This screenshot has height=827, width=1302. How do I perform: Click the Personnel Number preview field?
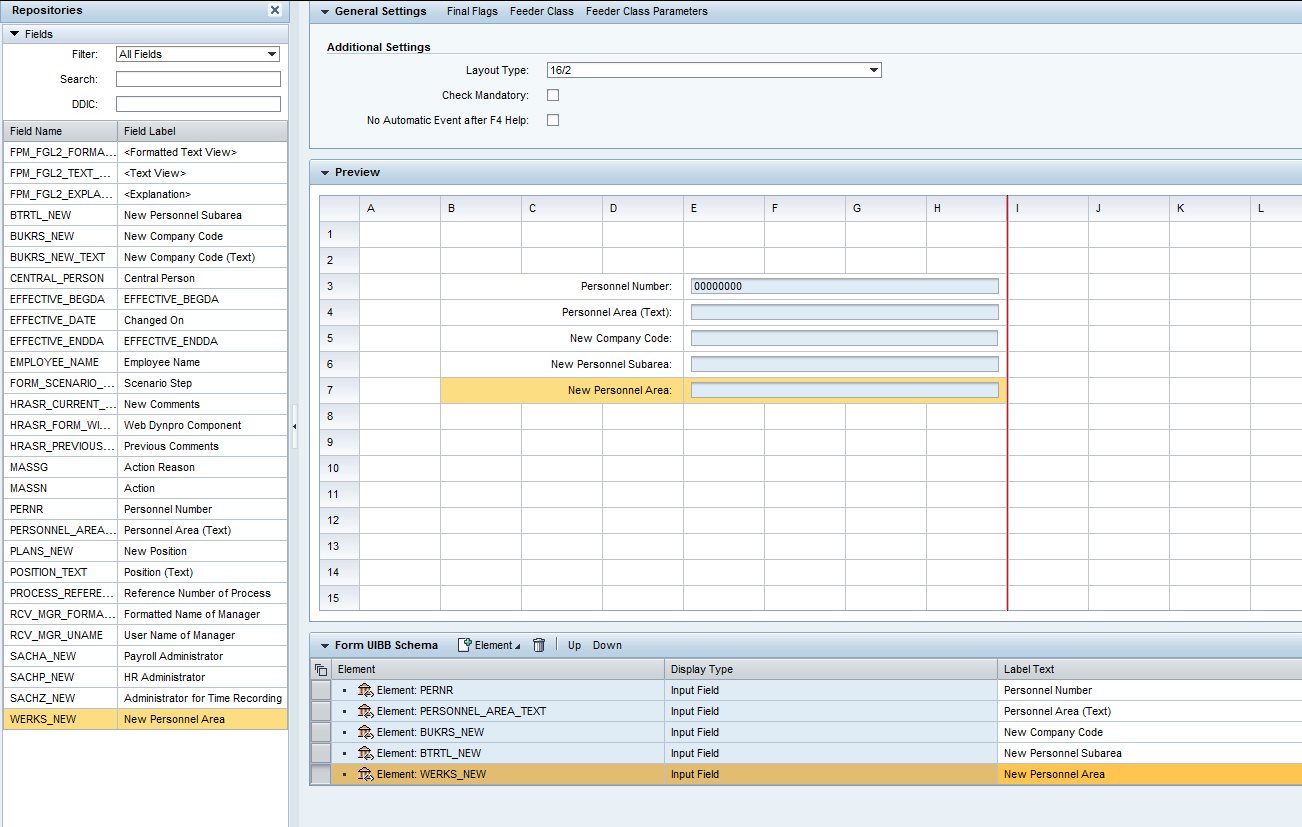pos(844,286)
